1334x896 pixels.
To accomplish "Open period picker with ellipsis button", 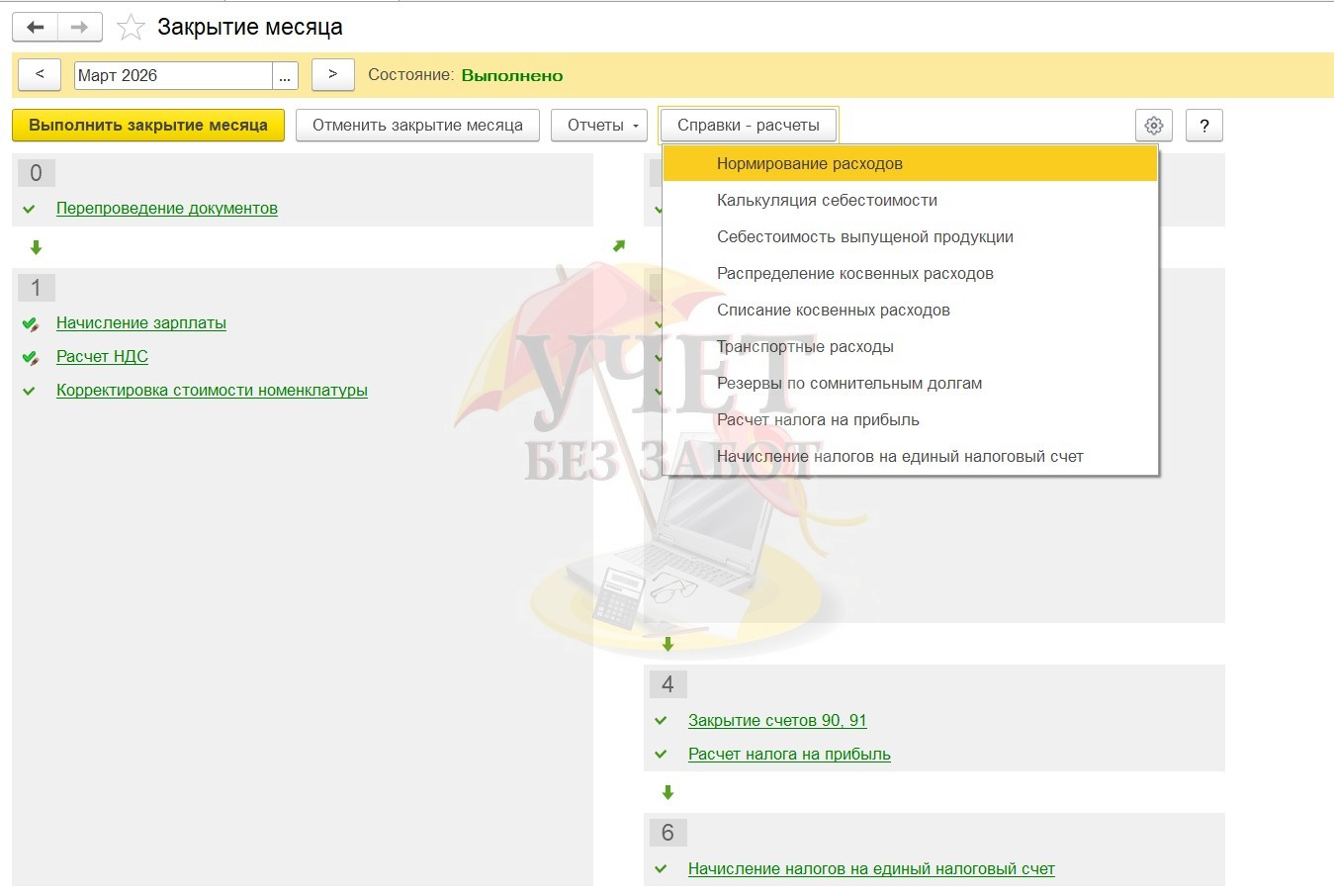I will pyautogui.click(x=285, y=76).
